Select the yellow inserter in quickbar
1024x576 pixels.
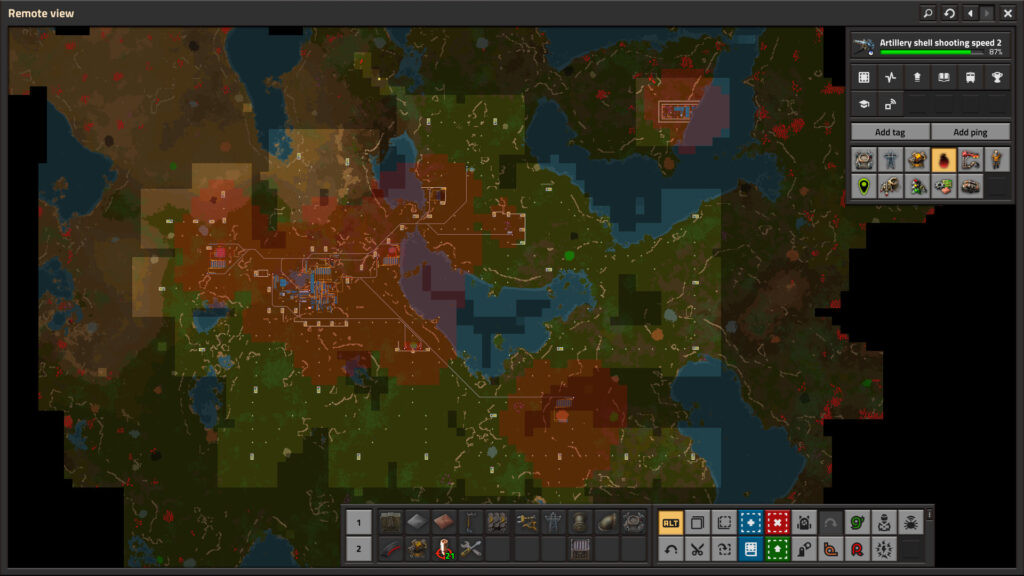click(525, 522)
